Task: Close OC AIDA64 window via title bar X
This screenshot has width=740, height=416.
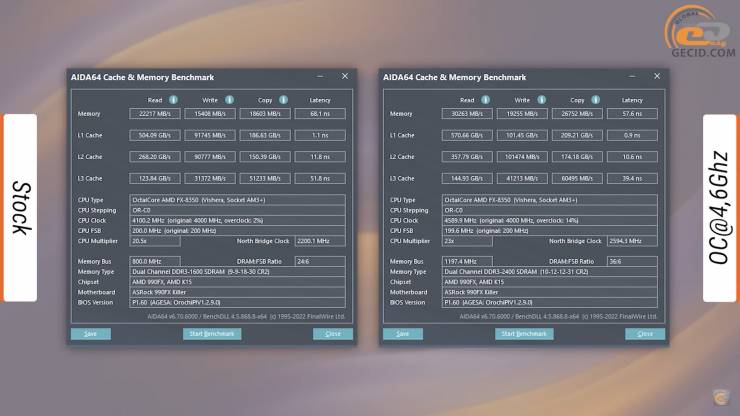Action: pos(657,76)
